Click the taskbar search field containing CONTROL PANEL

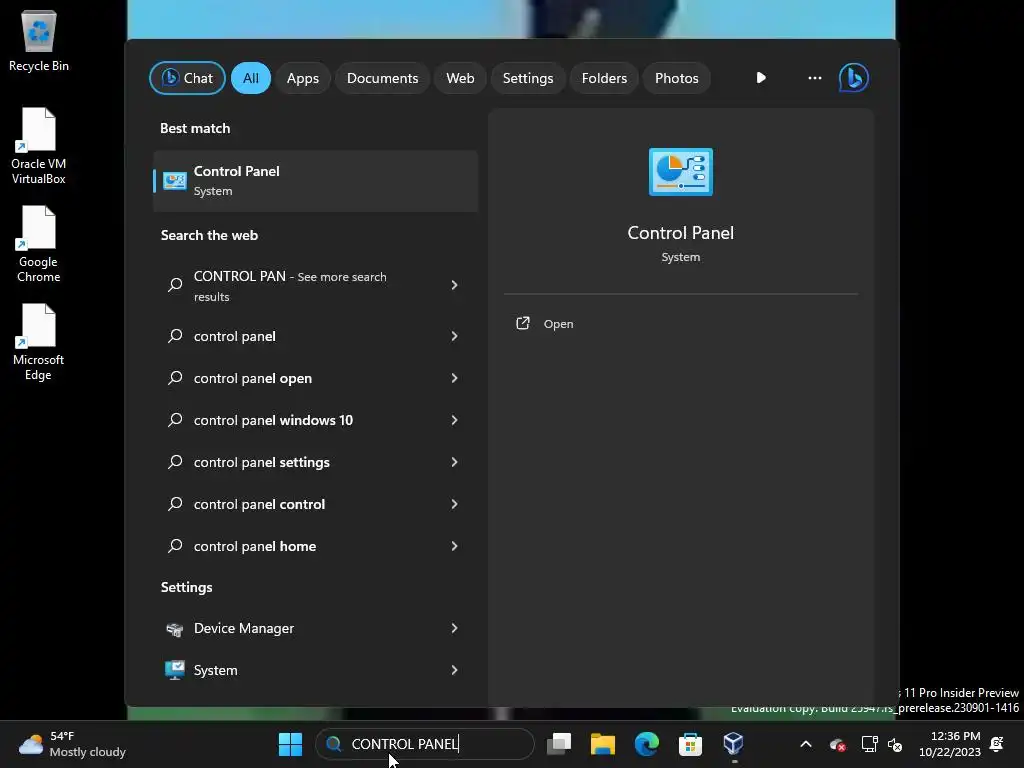point(424,744)
